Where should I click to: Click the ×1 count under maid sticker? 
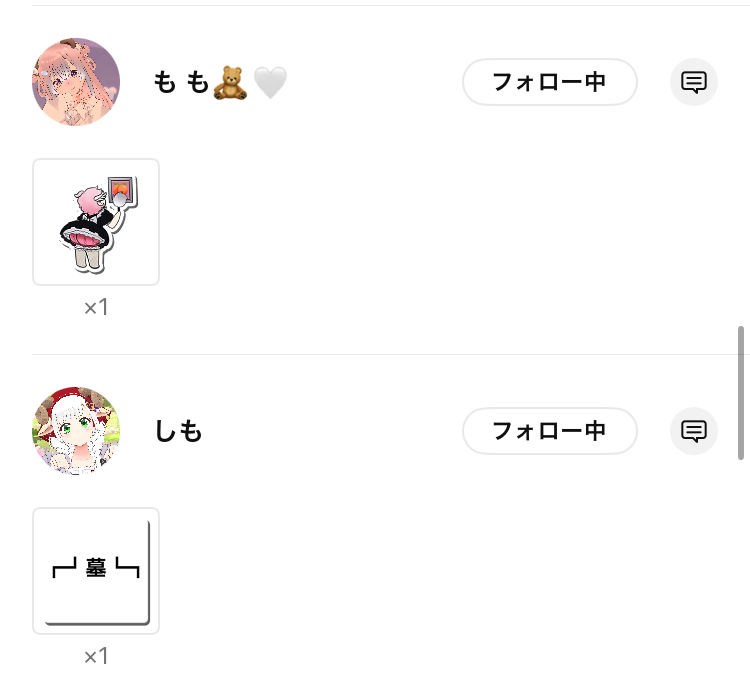point(96,307)
